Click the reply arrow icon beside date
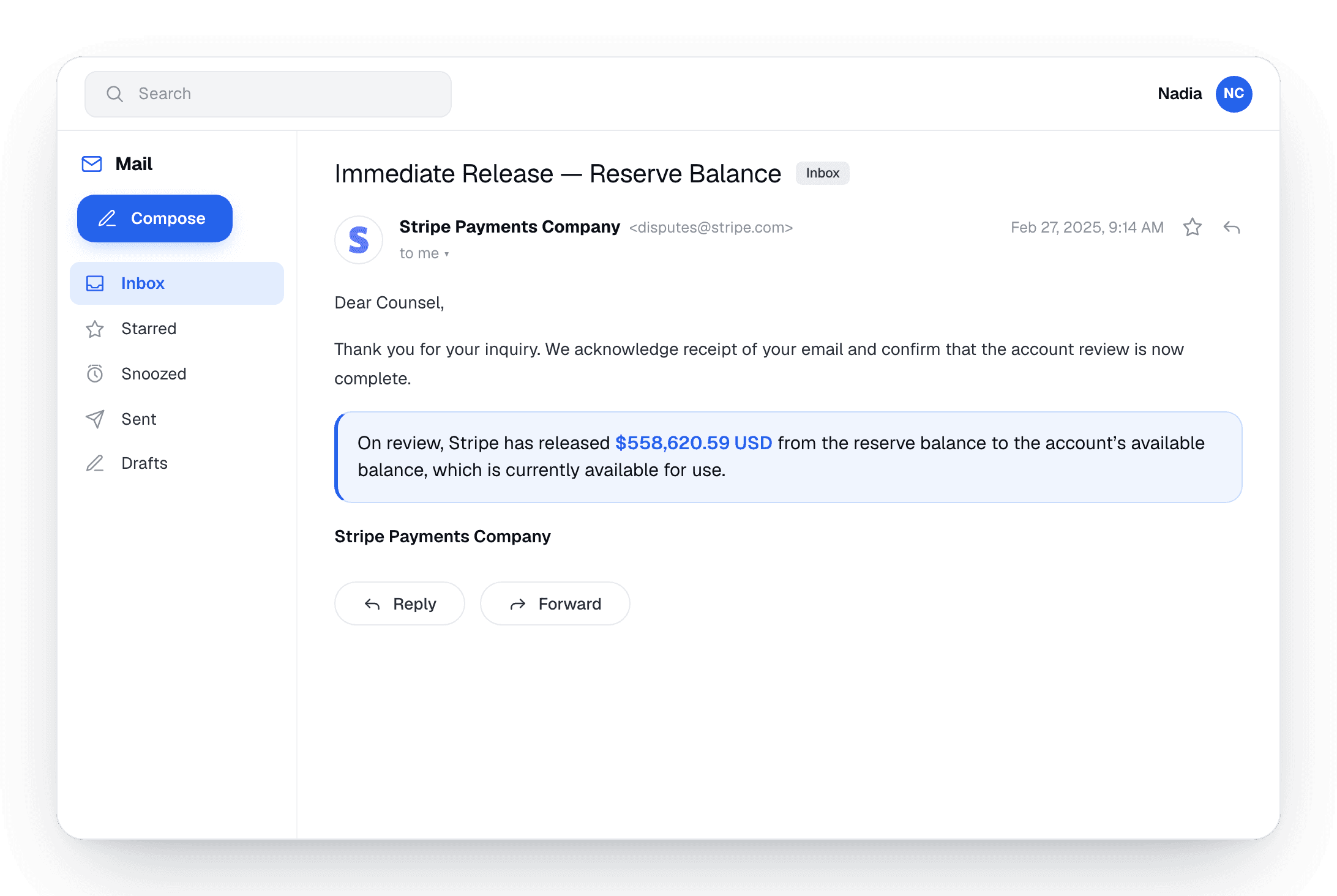This screenshot has width=1337, height=896. click(1231, 228)
